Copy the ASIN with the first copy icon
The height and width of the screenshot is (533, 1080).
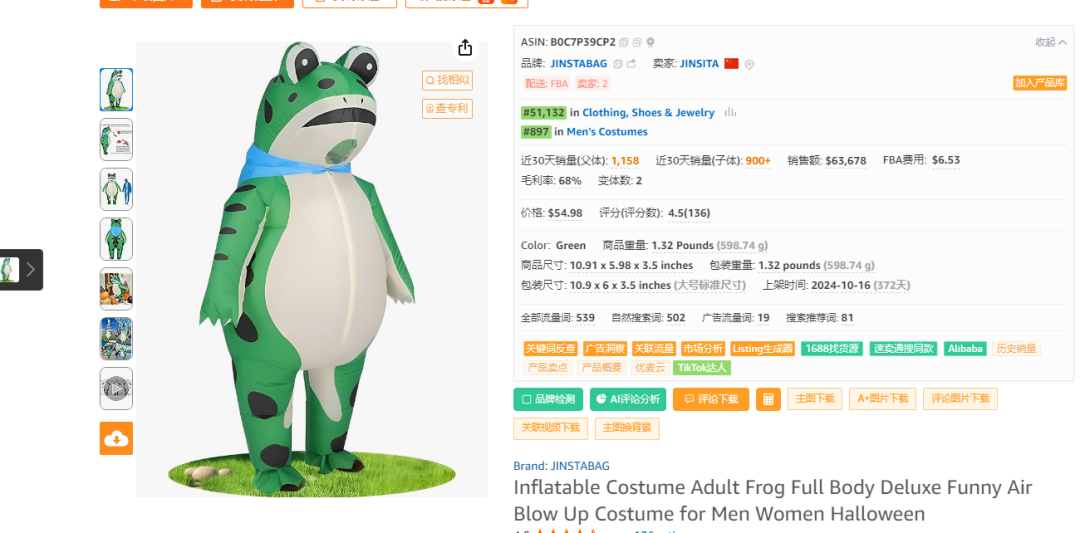(x=624, y=42)
